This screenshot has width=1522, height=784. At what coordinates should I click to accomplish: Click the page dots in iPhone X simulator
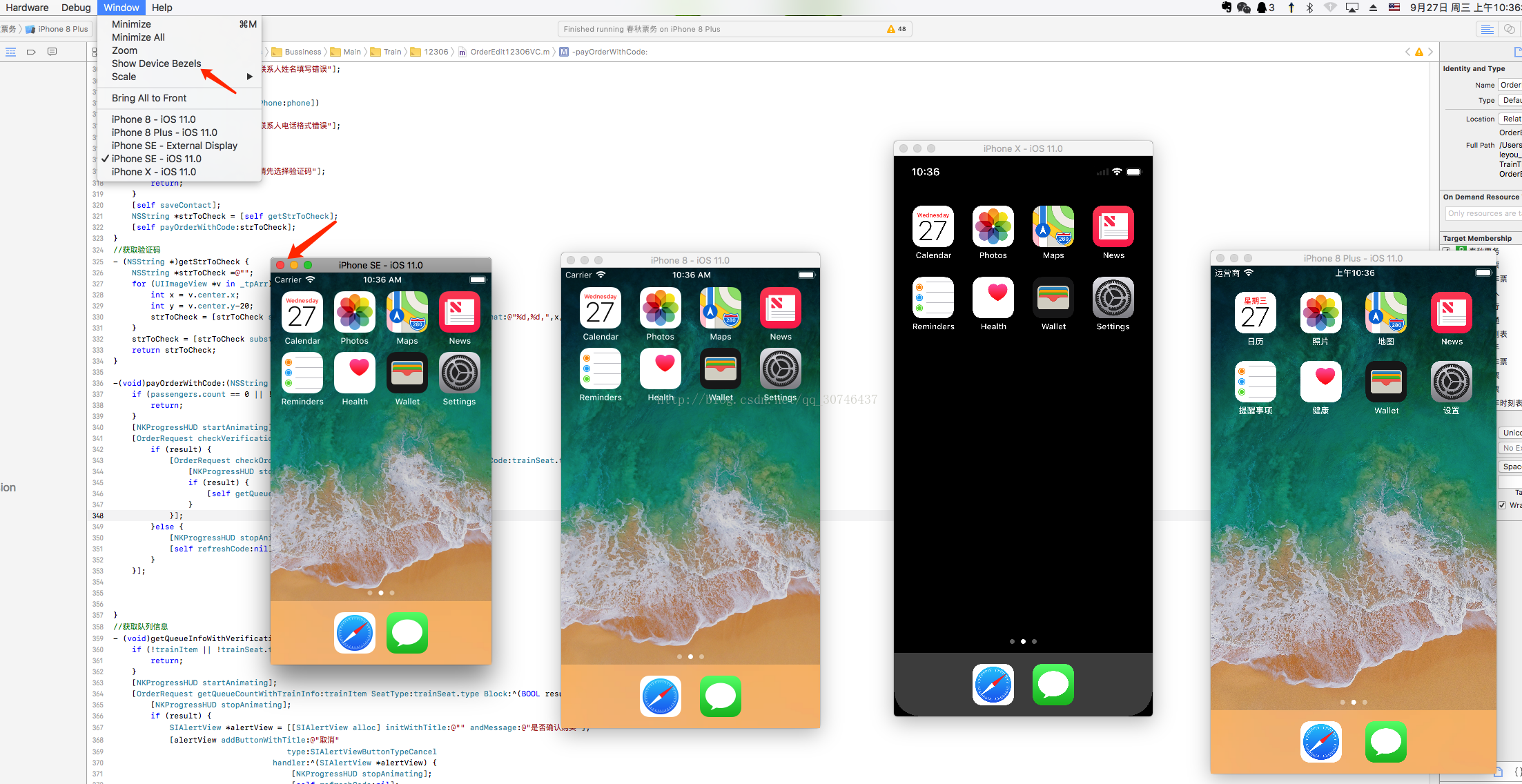[1023, 641]
